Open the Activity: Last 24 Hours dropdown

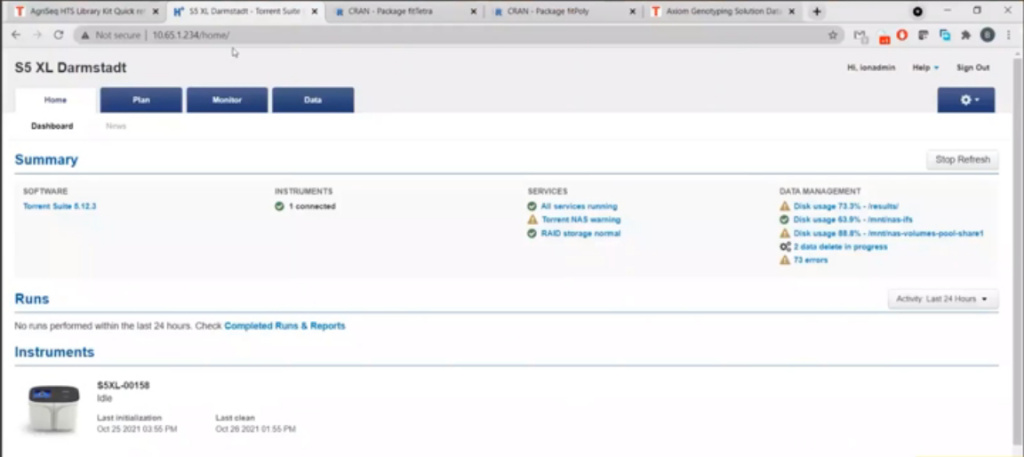click(x=942, y=299)
